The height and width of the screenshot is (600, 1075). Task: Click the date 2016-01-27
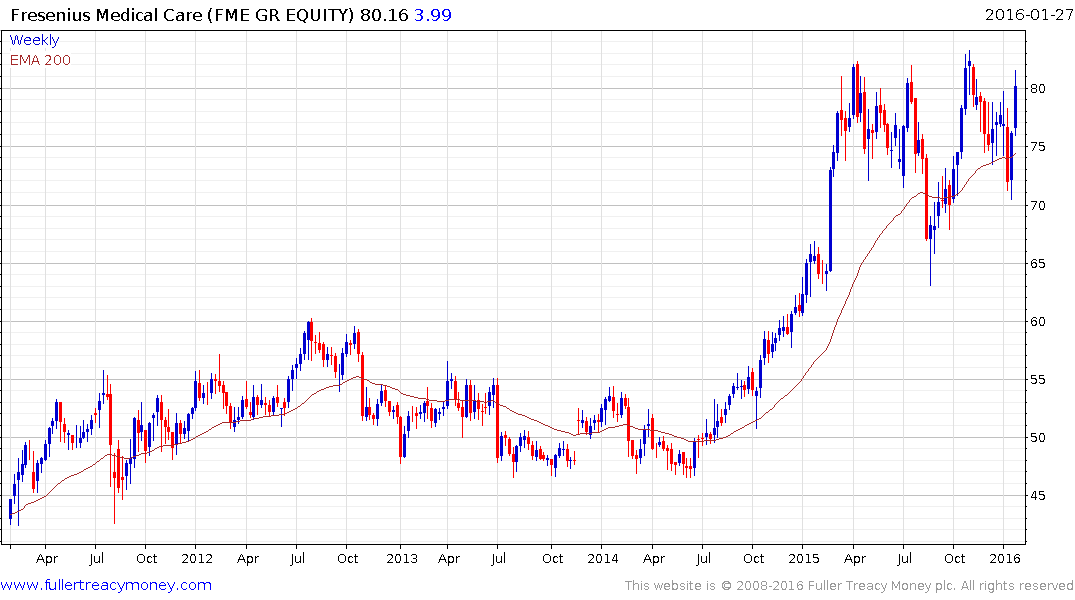pos(1028,15)
